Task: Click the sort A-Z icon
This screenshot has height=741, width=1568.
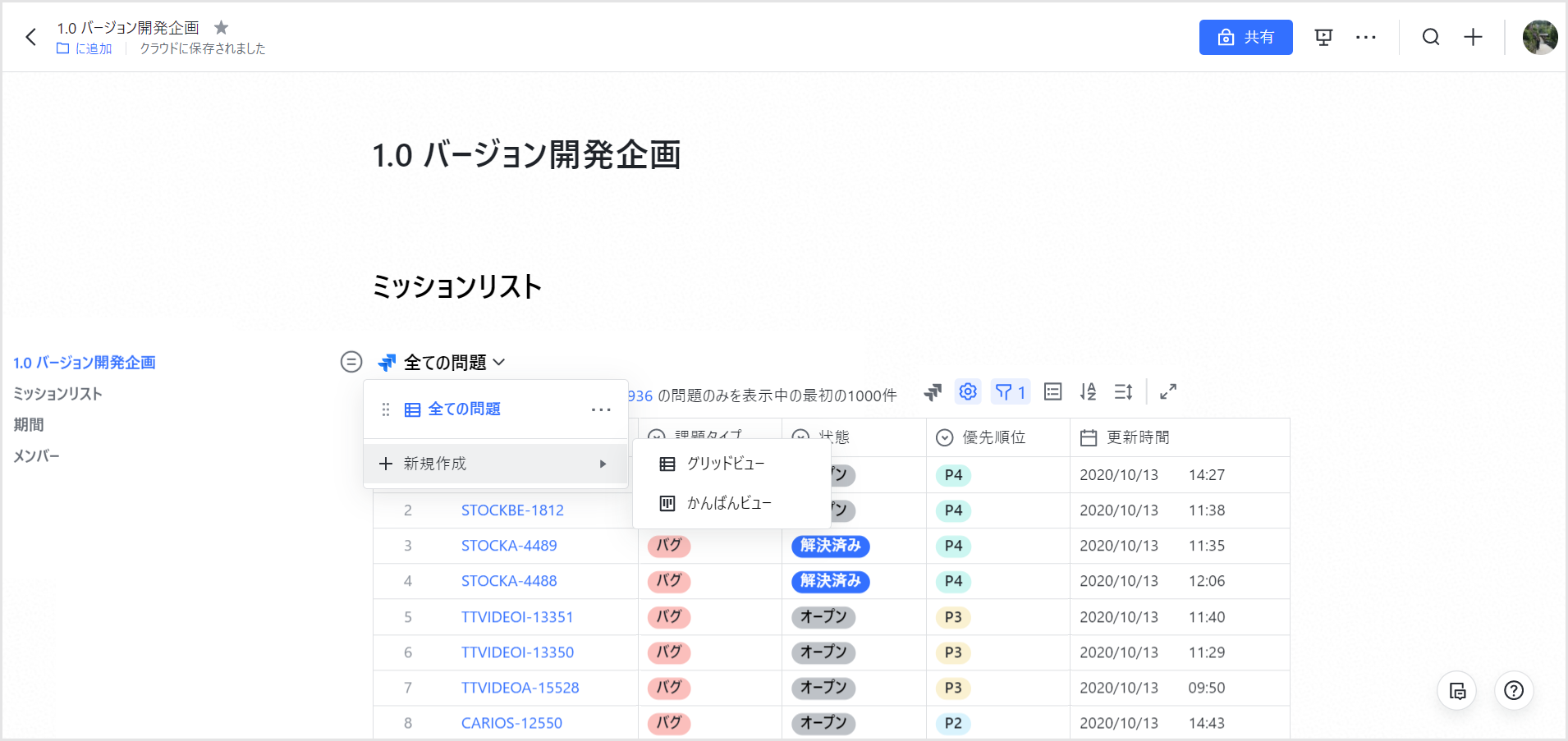Action: point(1088,392)
